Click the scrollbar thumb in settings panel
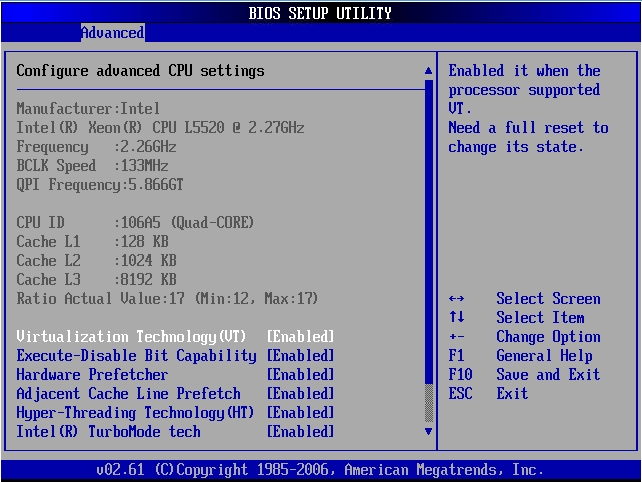Image resolution: width=642 pixels, height=482 pixels. point(429,232)
